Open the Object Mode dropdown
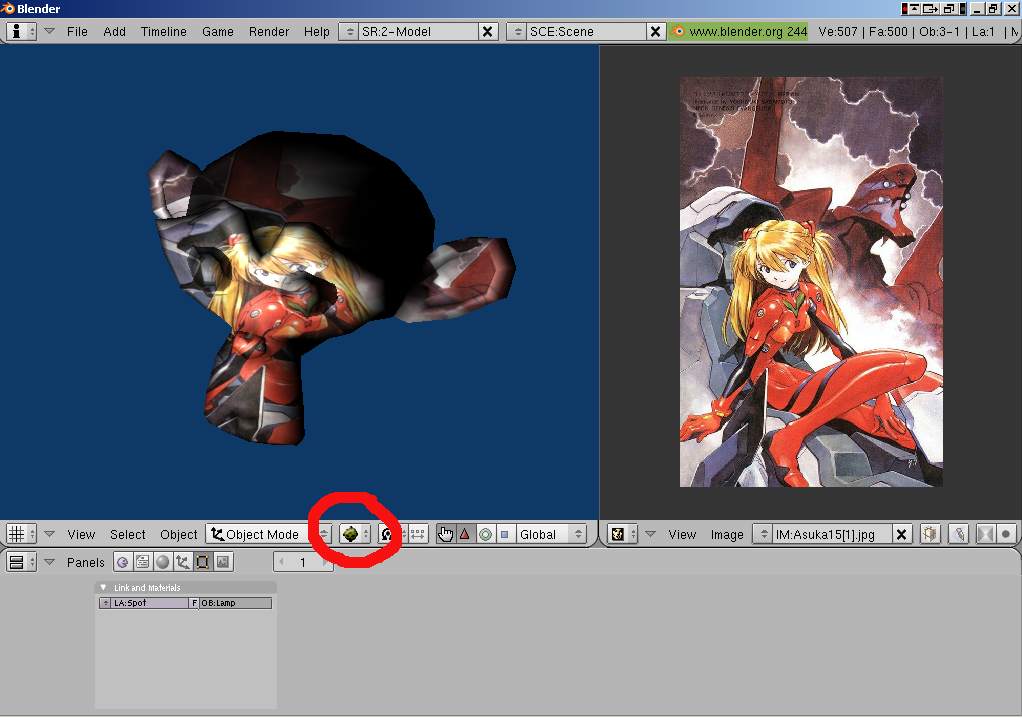This screenshot has width=1022, height=718. pyautogui.click(x=269, y=534)
